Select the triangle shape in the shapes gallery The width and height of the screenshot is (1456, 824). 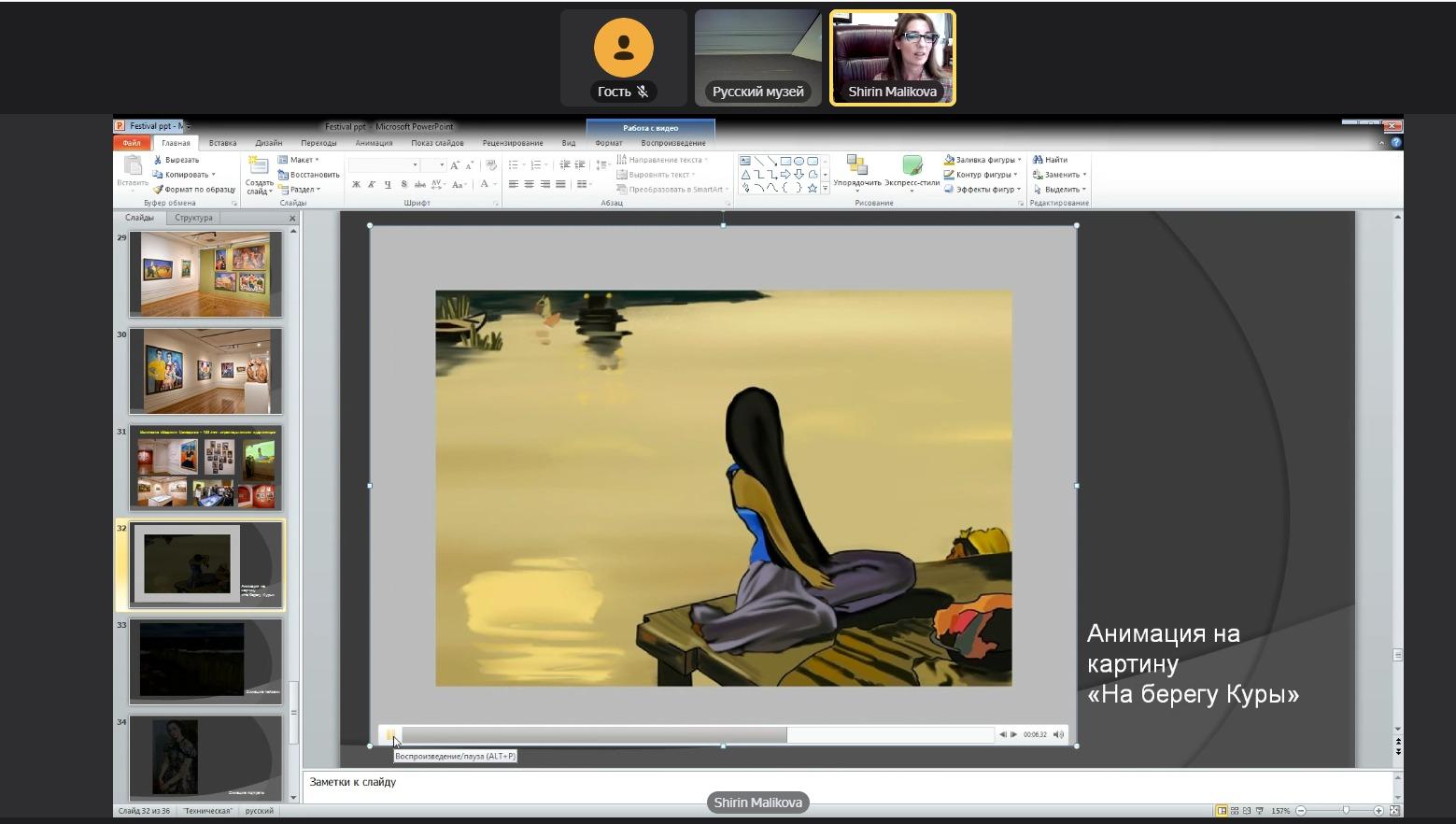click(x=745, y=175)
